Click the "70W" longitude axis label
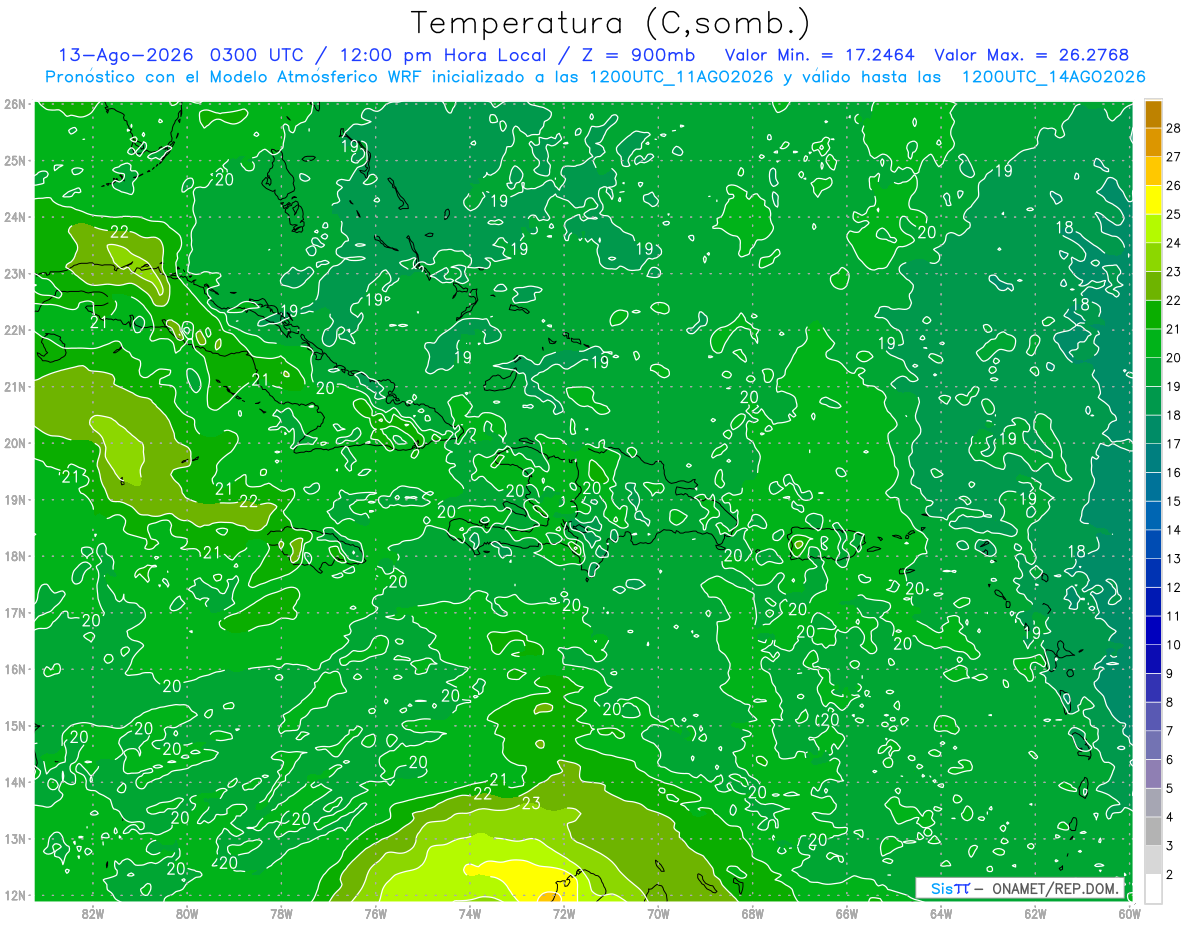Screen dimensions: 1200x927 pyautogui.click(x=658, y=914)
